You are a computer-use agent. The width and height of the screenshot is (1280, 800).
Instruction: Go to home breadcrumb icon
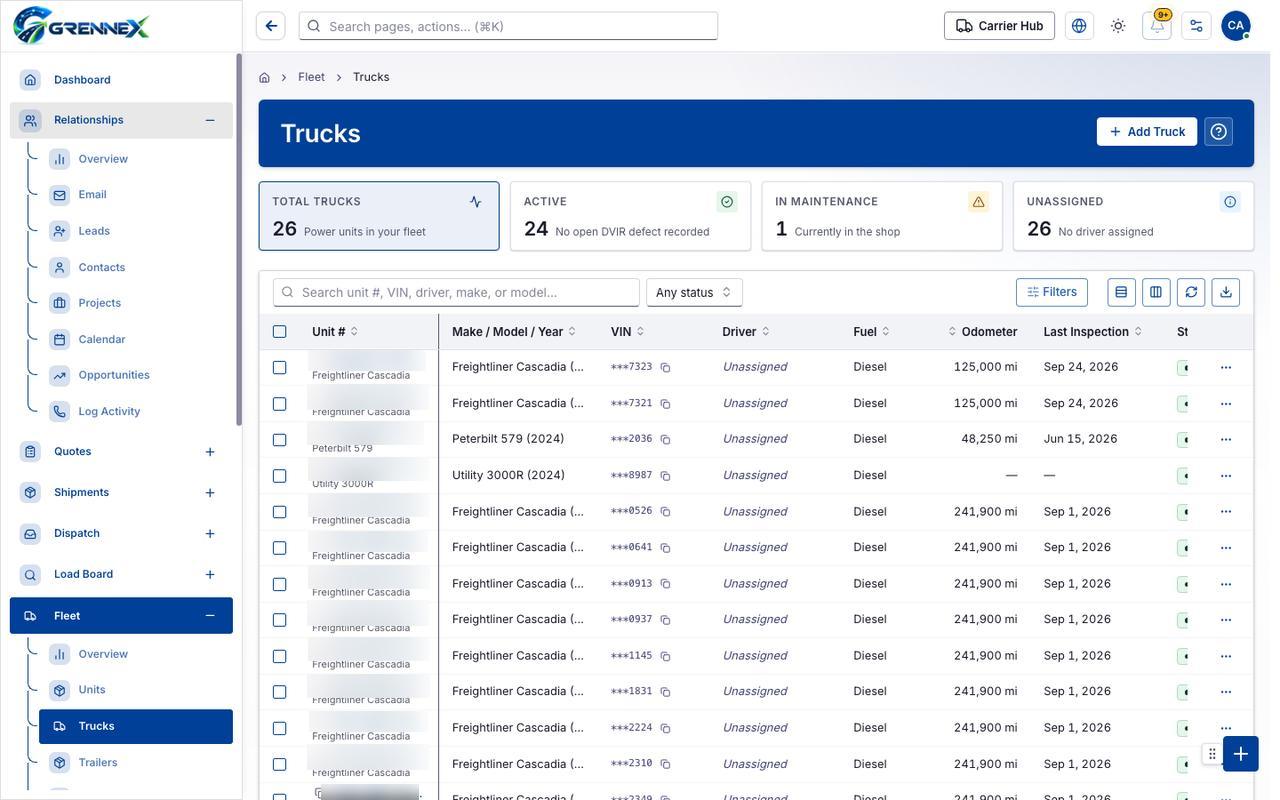tap(264, 77)
